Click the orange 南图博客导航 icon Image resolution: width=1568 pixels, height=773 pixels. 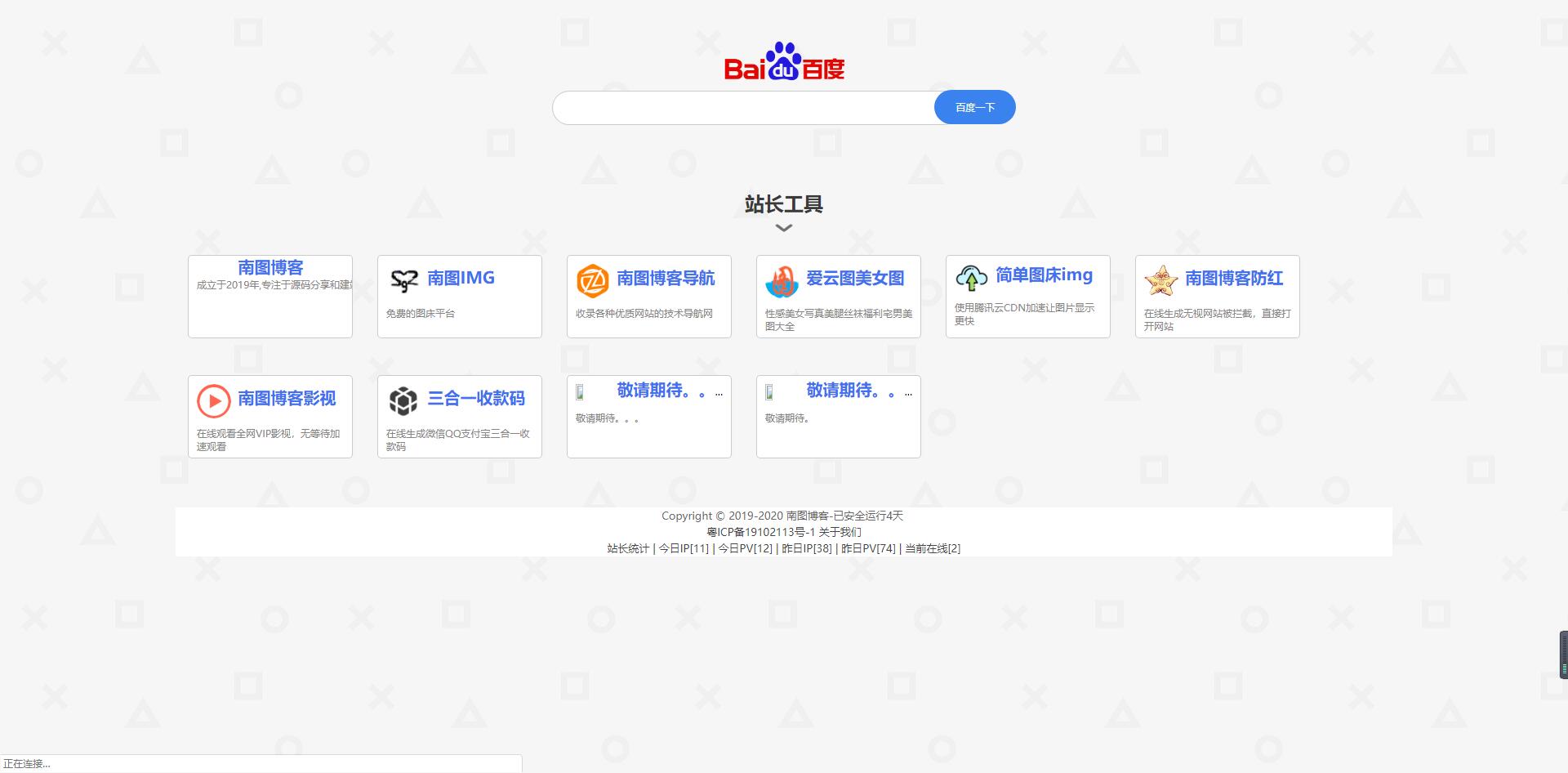coord(593,281)
